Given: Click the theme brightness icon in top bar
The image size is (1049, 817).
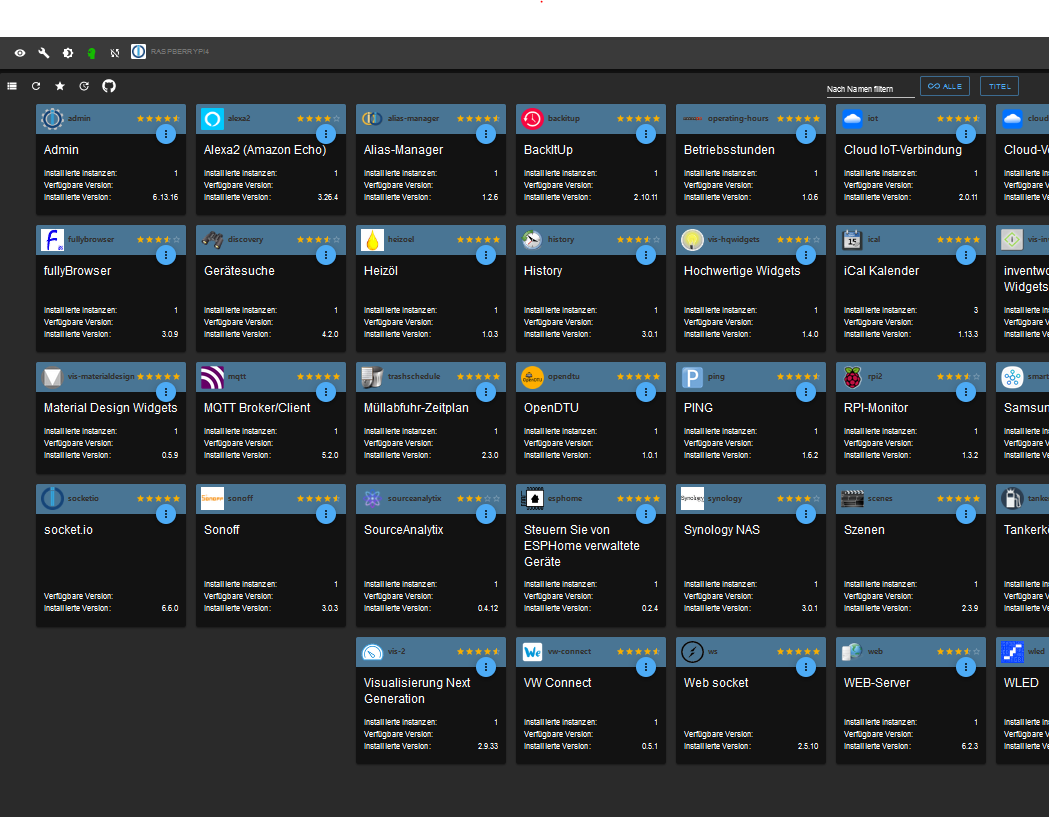Looking at the screenshot, I should (x=68, y=53).
